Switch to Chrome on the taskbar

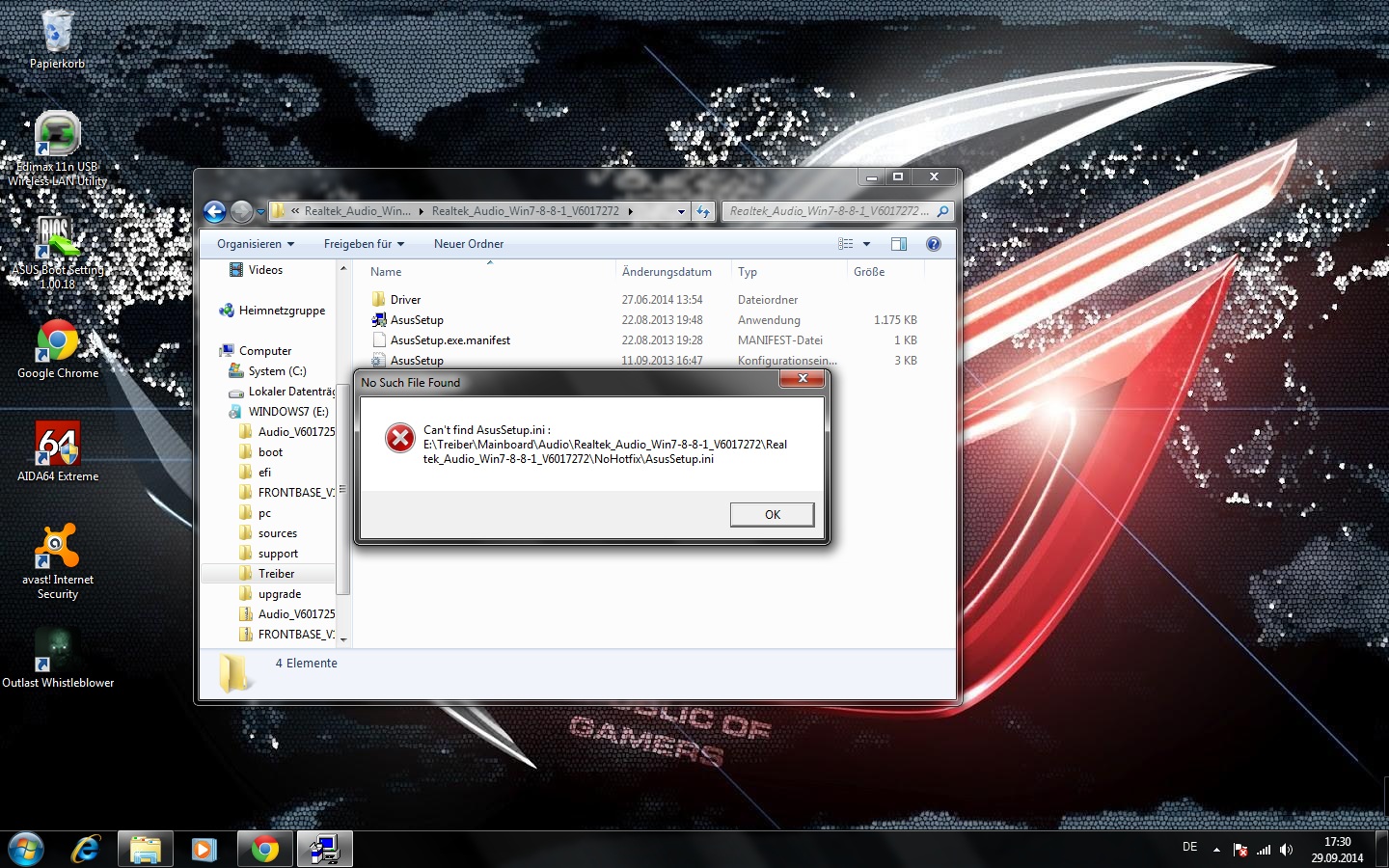265,849
